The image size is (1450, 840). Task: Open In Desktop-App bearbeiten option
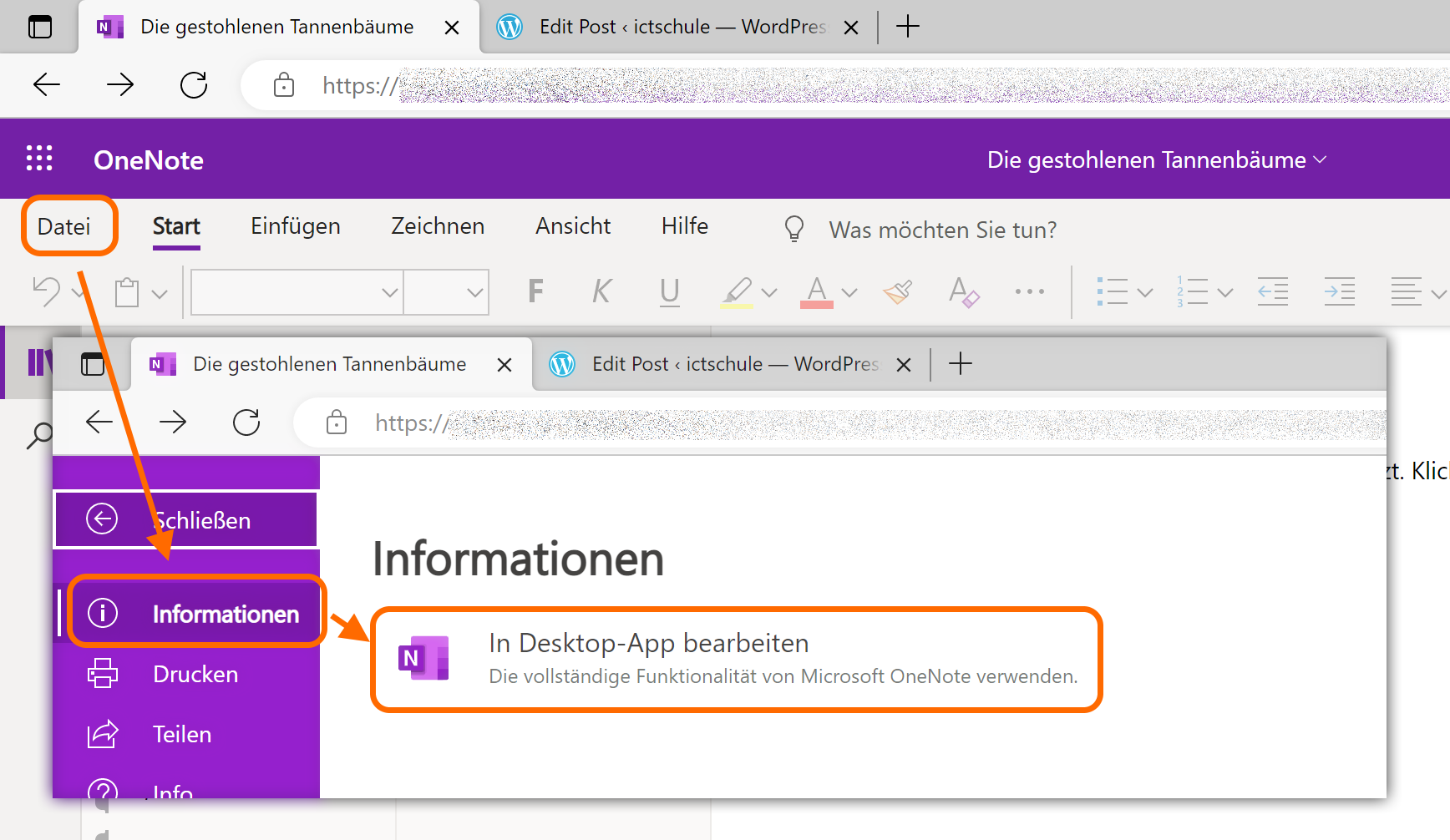[736, 659]
